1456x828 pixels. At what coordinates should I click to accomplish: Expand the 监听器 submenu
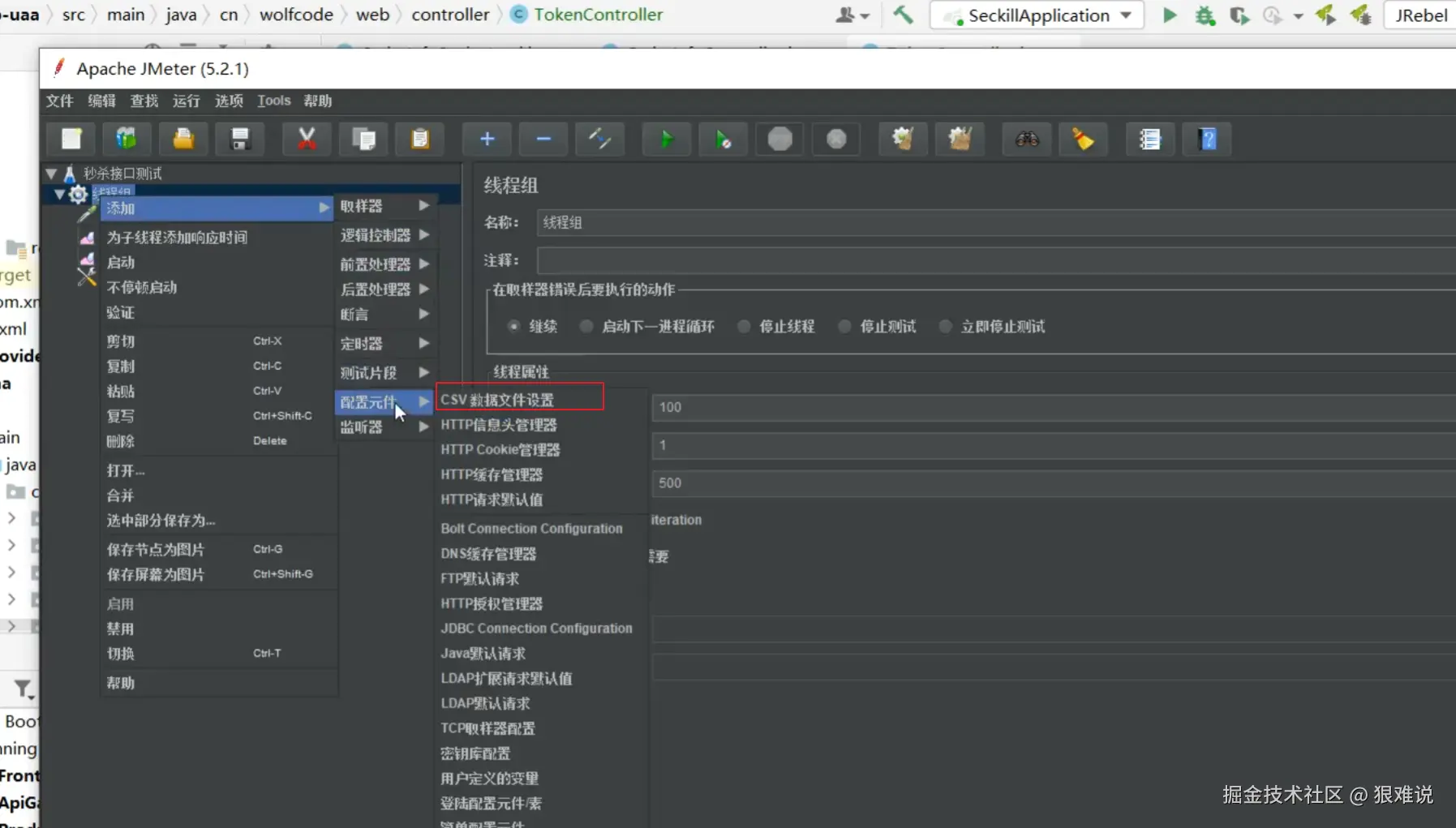click(x=384, y=427)
